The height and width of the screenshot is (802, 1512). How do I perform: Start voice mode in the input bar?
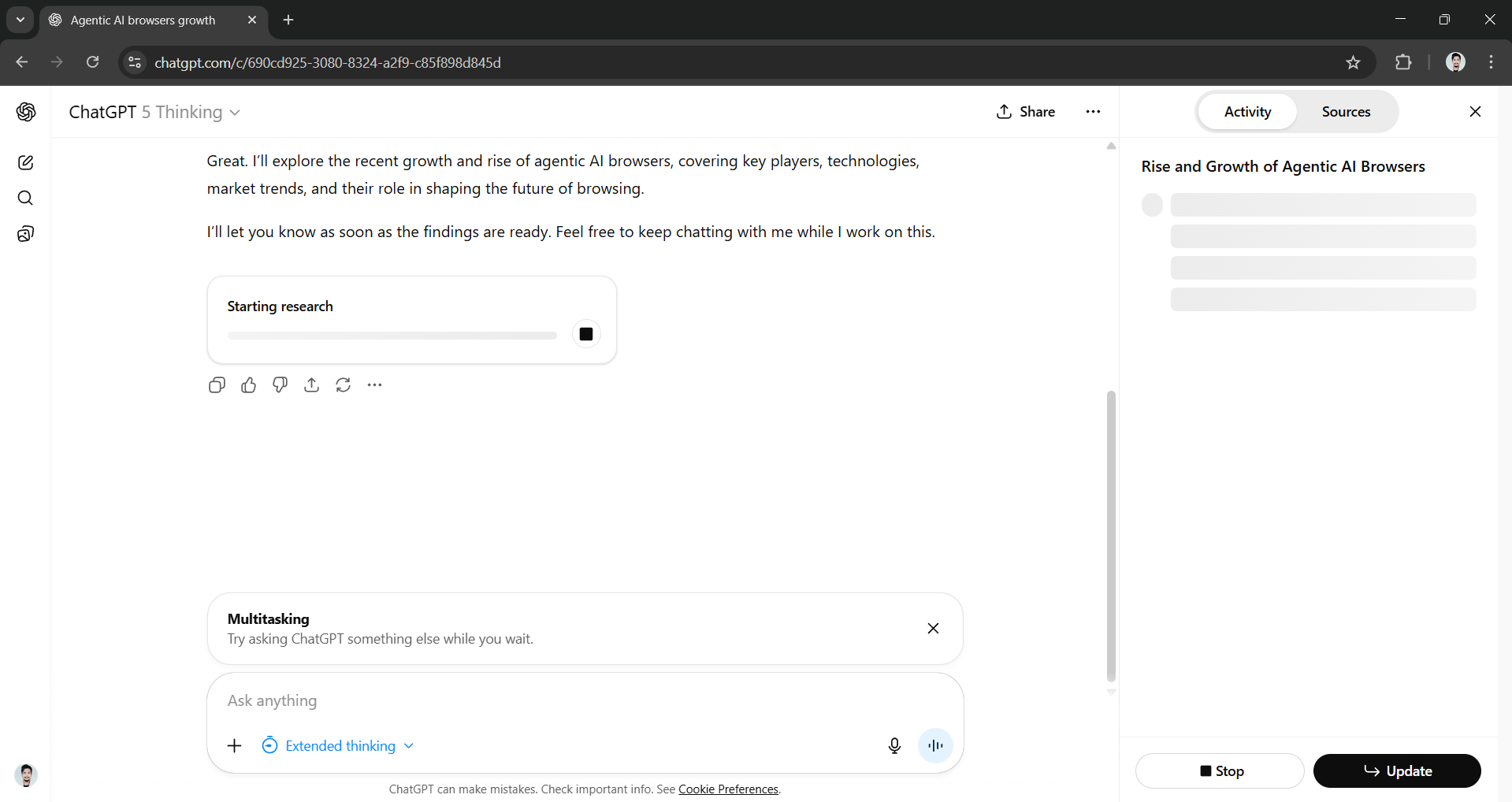click(x=935, y=745)
